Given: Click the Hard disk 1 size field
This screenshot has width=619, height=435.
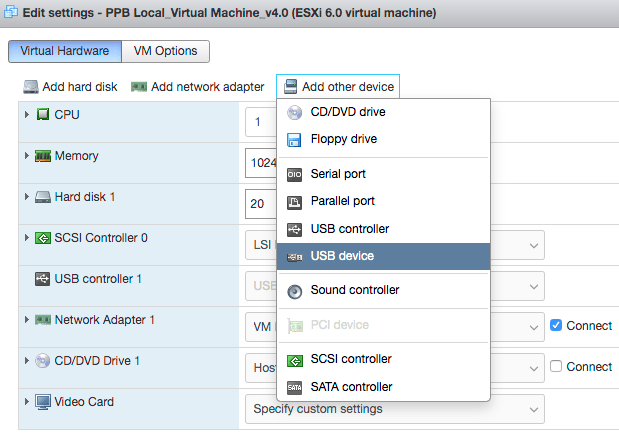Looking at the screenshot, I should (260, 204).
